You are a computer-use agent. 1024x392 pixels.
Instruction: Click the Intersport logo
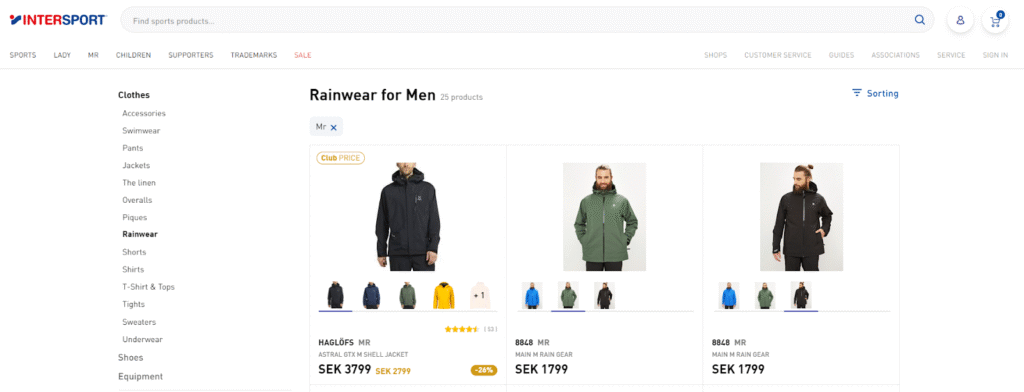point(58,20)
